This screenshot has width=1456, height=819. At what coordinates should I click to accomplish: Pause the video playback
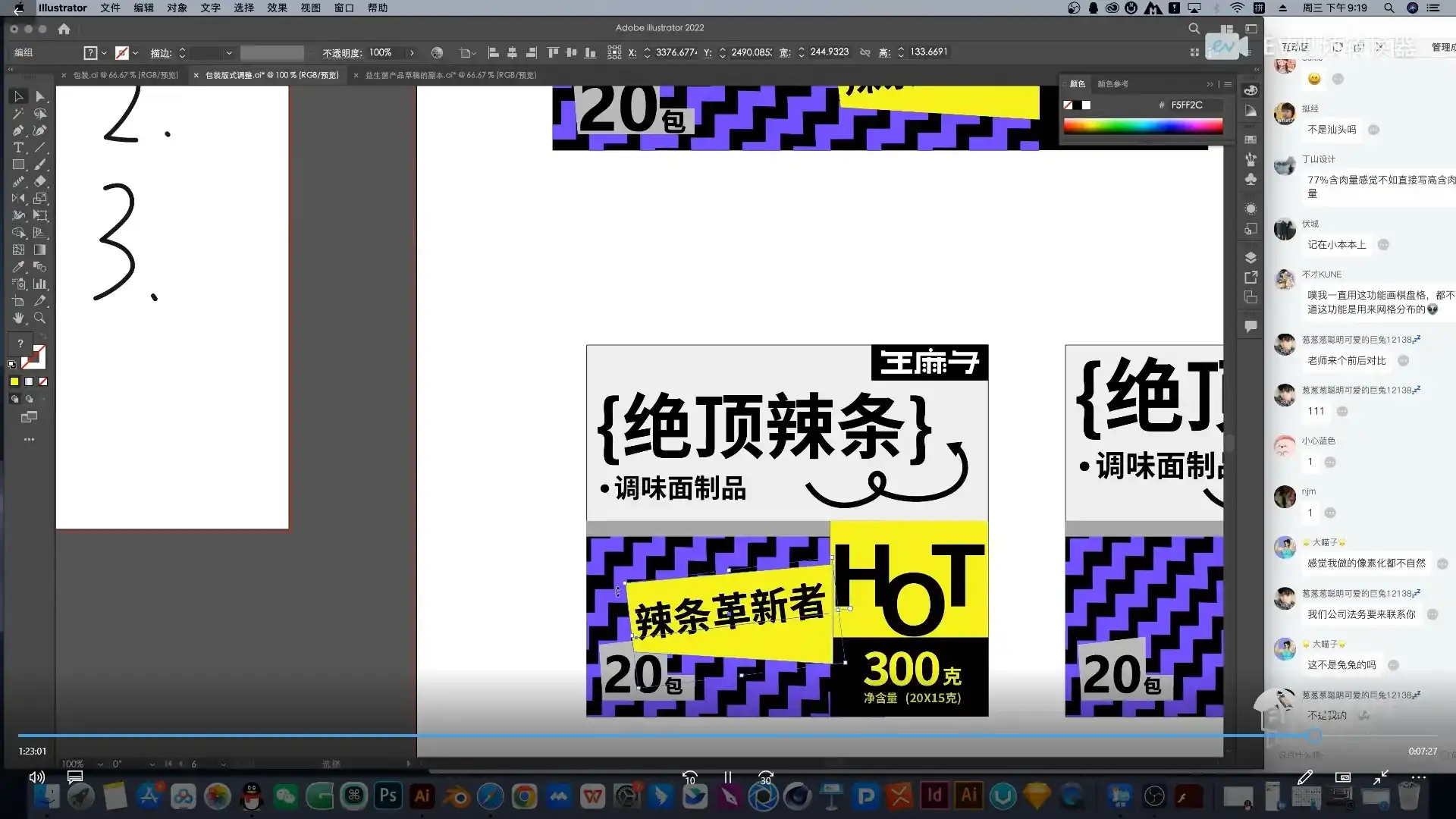click(727, 777)
